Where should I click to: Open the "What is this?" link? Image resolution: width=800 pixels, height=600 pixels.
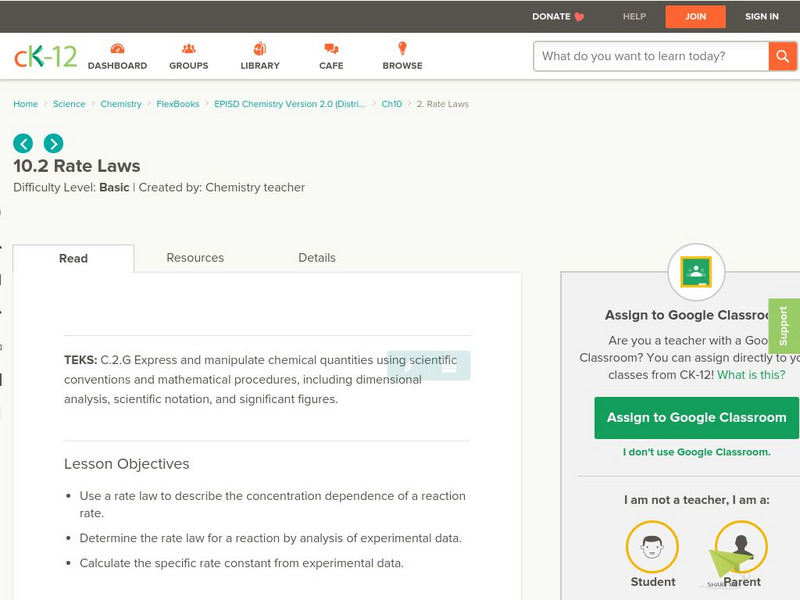[750, 375]
